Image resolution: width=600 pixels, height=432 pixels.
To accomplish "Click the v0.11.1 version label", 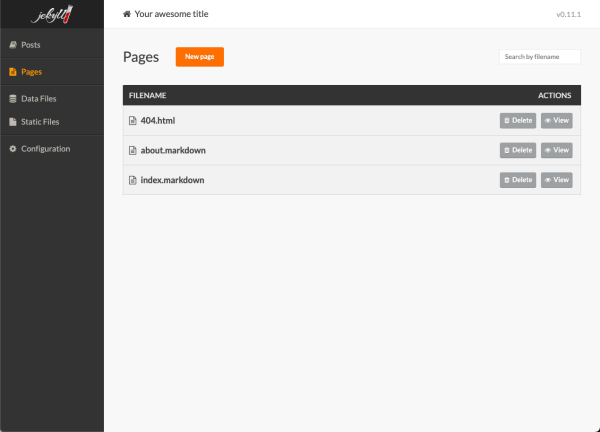I will coord(569,15).
